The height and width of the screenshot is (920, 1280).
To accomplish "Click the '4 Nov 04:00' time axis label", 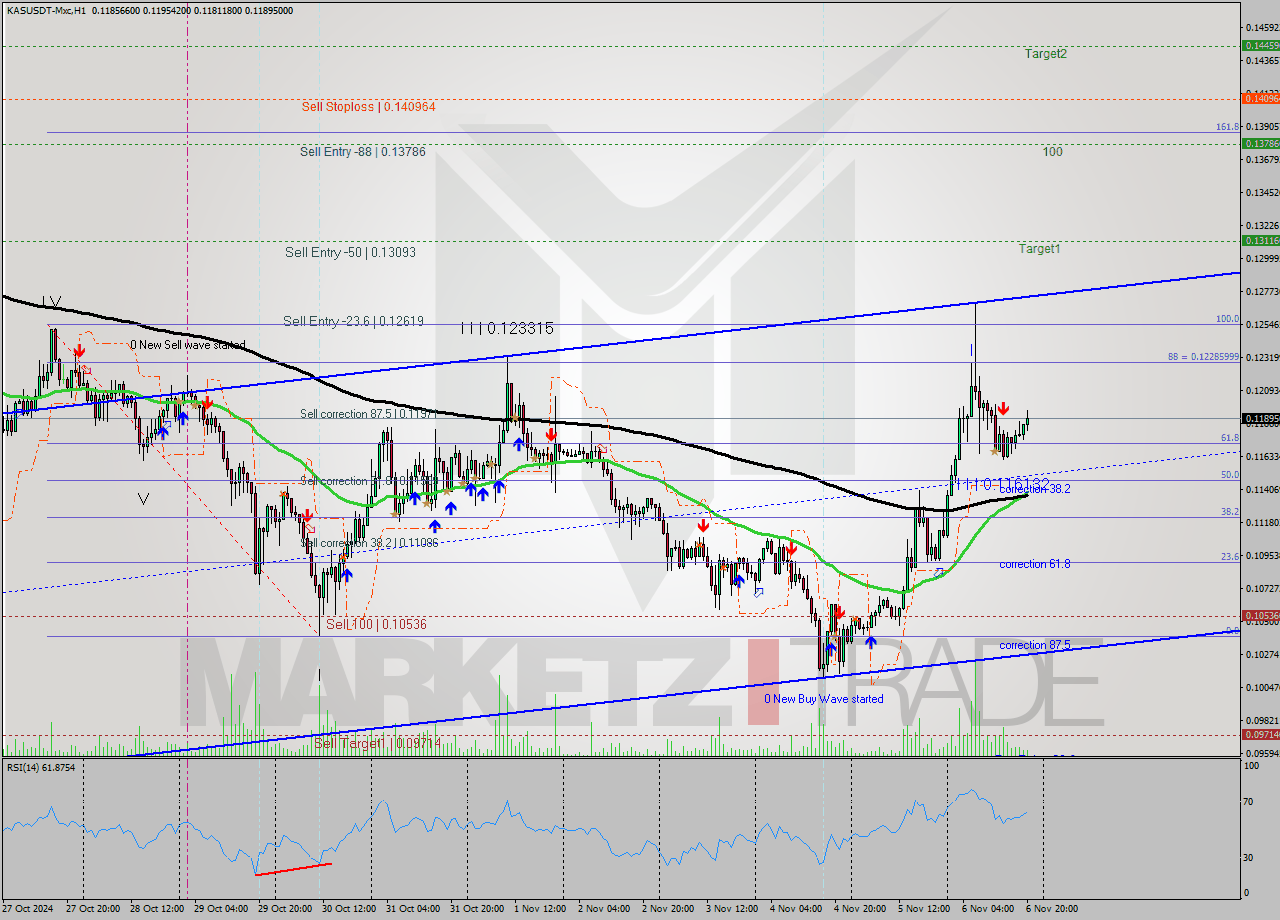I will pos(795,909).
